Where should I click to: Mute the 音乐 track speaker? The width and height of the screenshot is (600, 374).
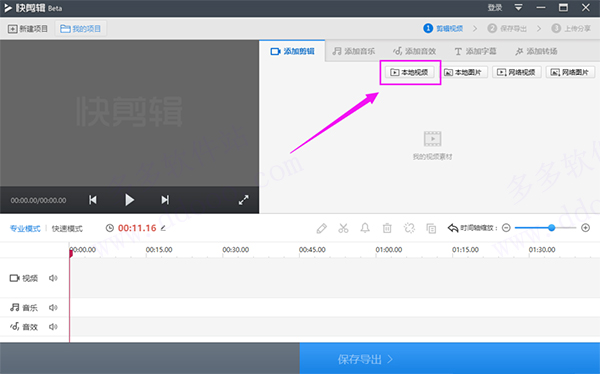click(53, 307)
